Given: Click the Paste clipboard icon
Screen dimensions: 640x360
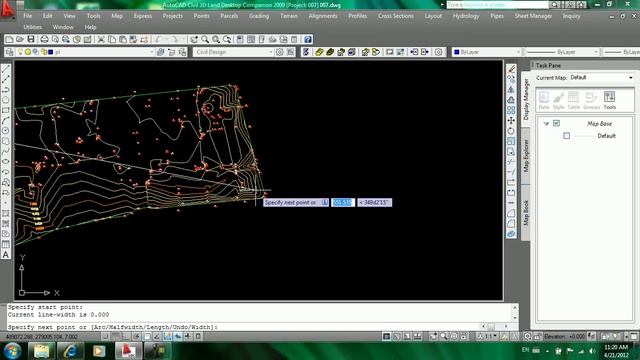Looking at the screenshot, I should click(122, 39).
